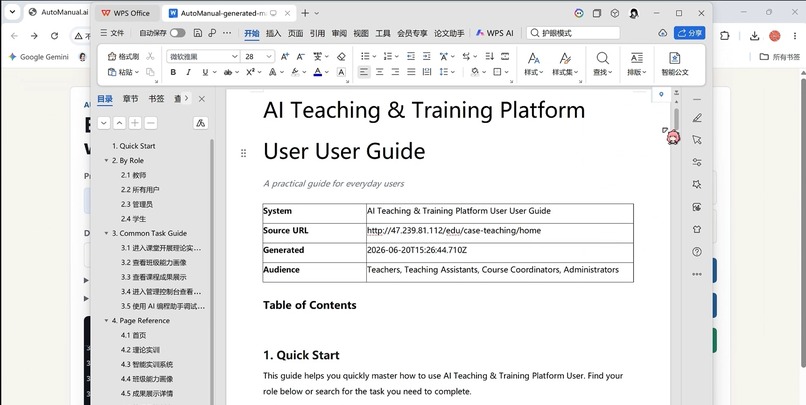The width and height of the screenshot is (806, 405).
Task: Click the Share (分享) button
Action: point(689,33)
